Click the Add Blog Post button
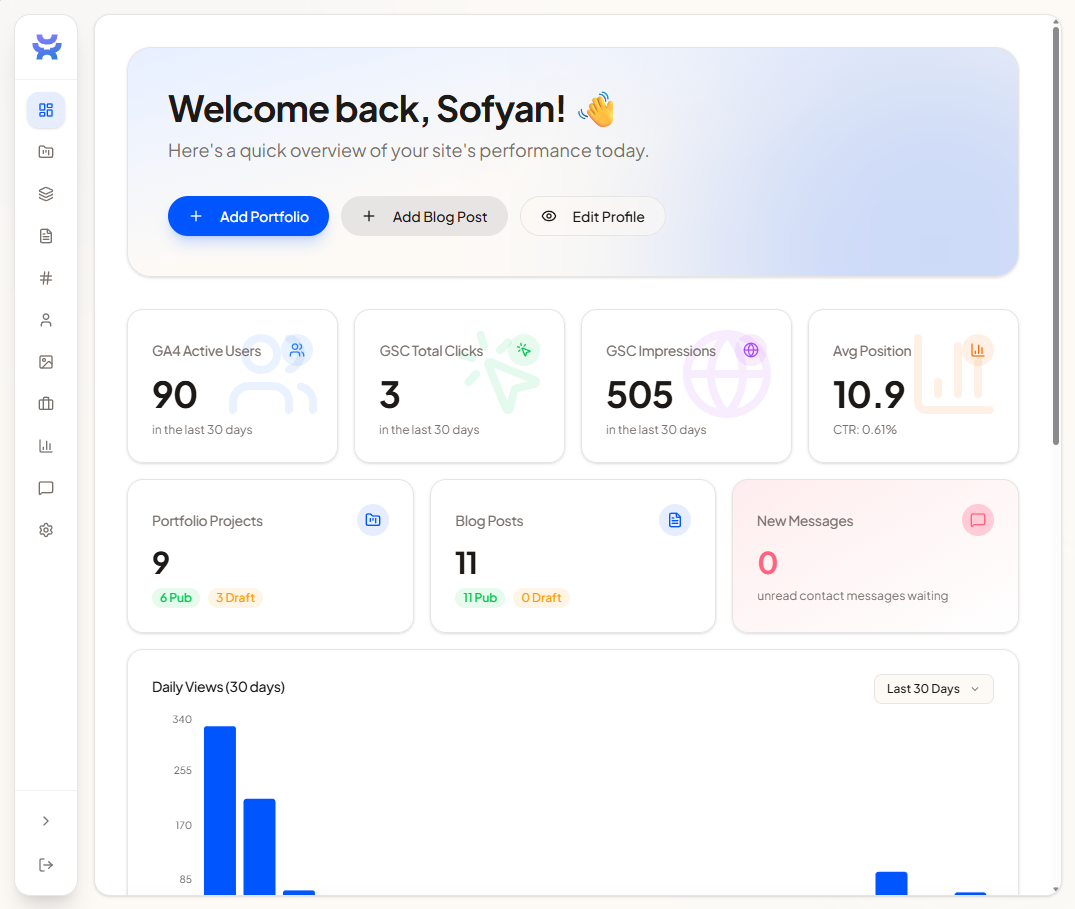Image resolution: width=1075 pixels, height=909 pixels. (424, 217)
